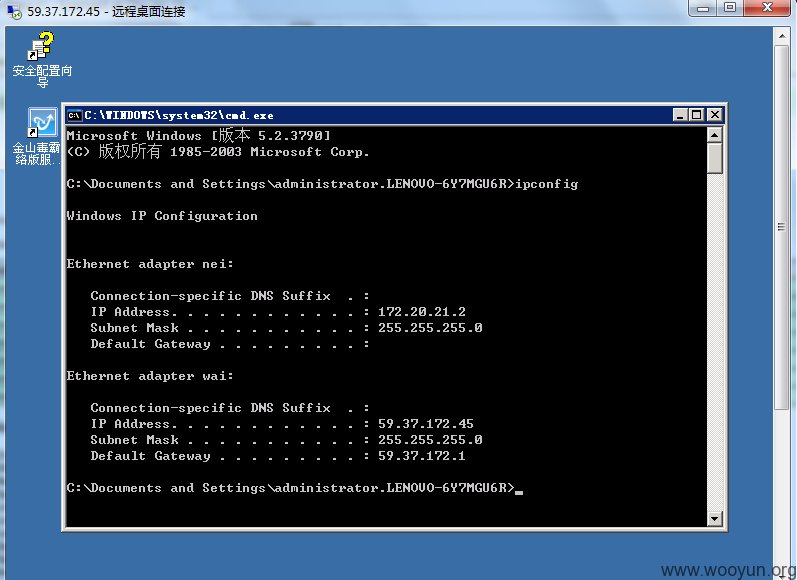The height and width of the screenshot is (580, 797).
Task: Minimize the cmd.exe window
Action: pos(680,115)
